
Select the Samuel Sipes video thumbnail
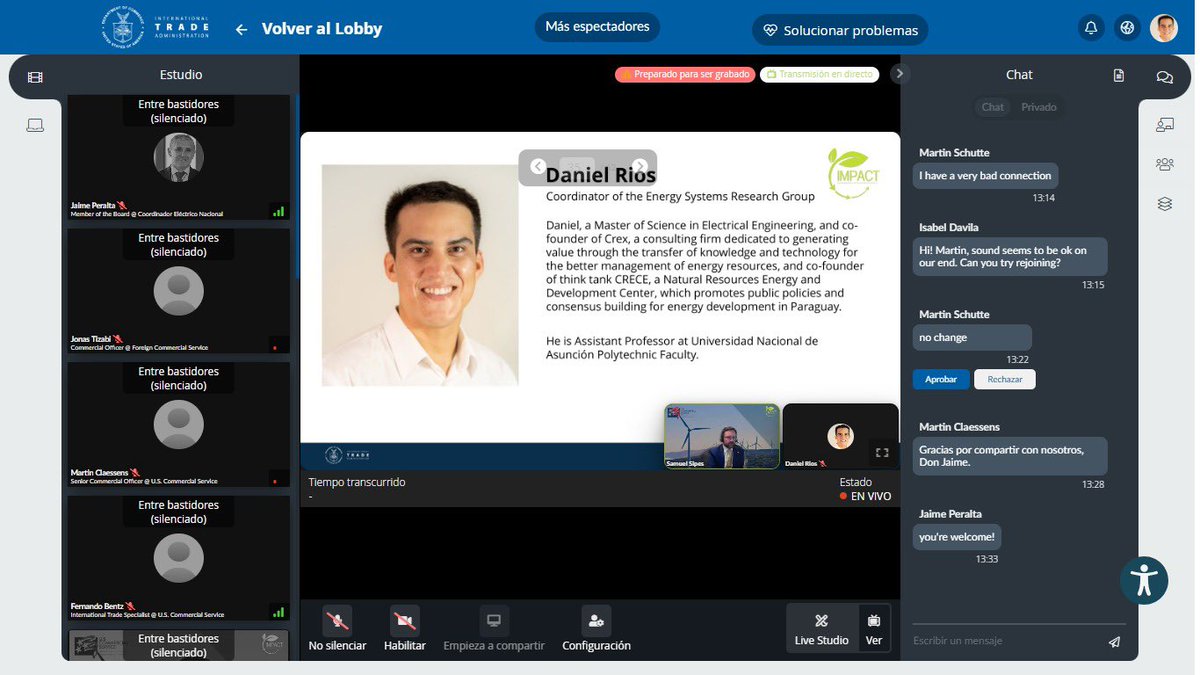722,436
